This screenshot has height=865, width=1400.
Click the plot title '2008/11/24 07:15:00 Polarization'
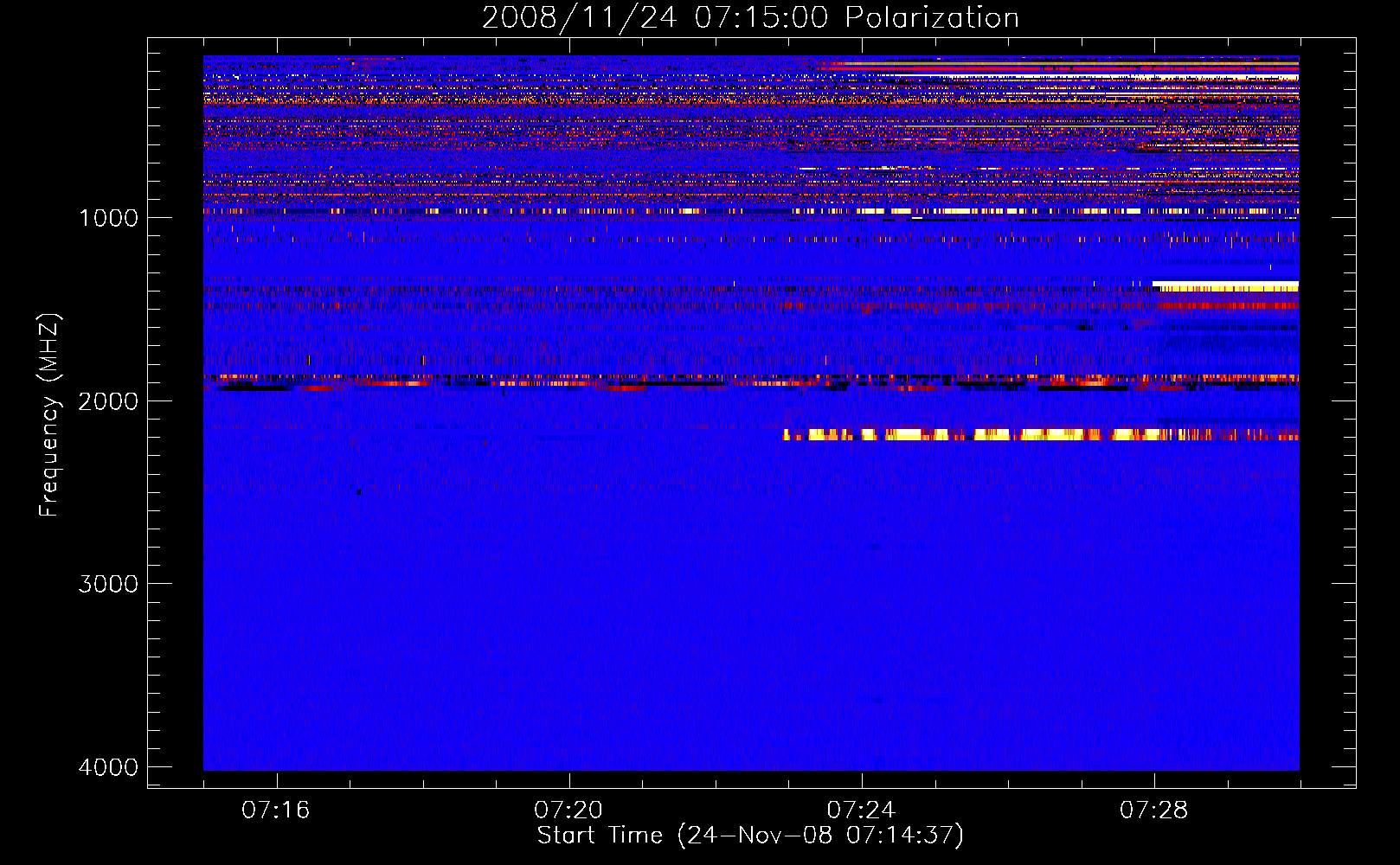click(750, 17)
